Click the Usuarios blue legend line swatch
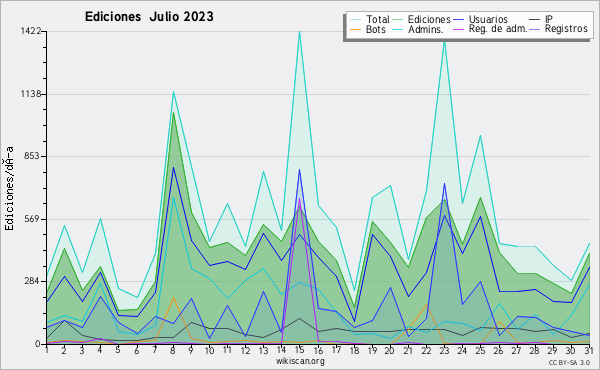600x370 pixels. pyautogui.click(x=458, y=20)
